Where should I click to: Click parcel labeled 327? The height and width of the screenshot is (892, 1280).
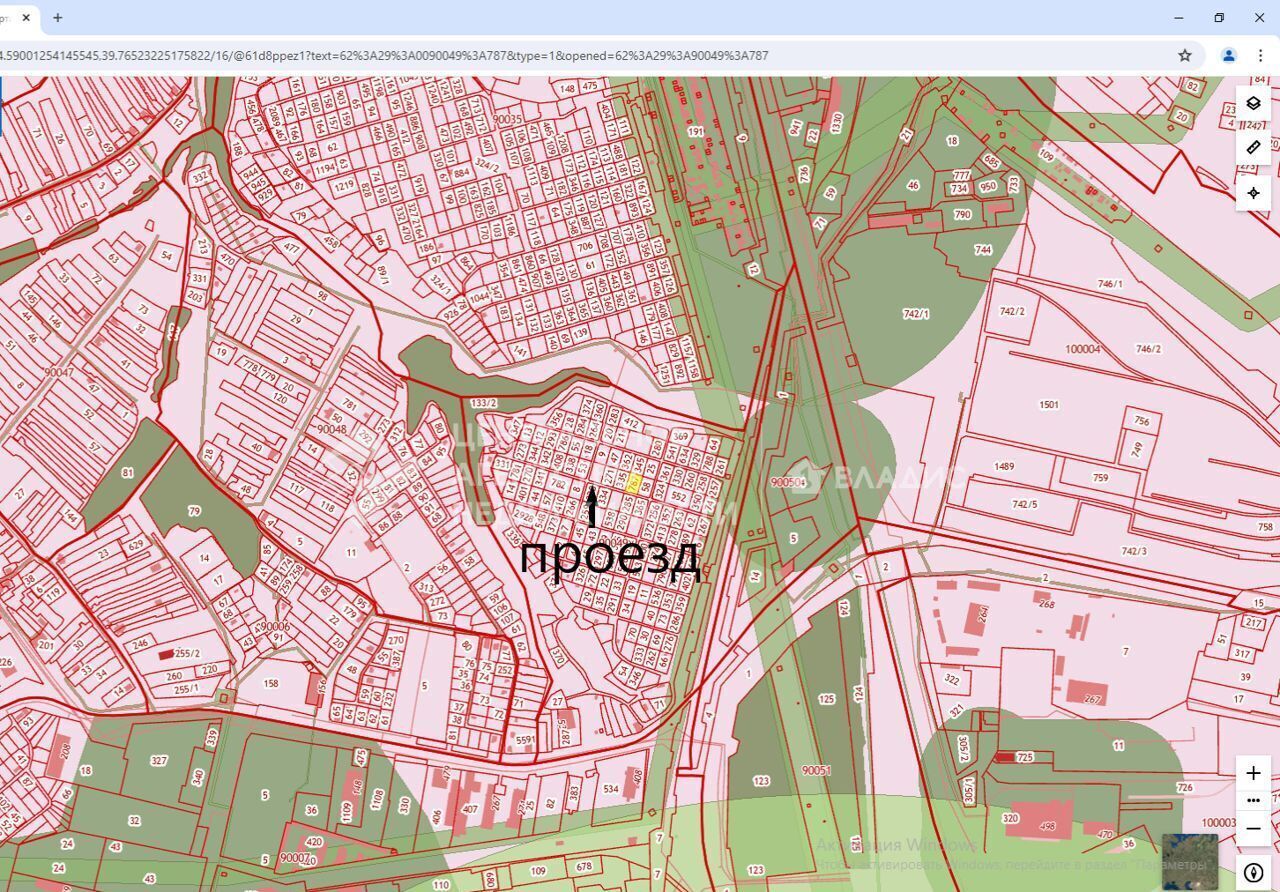coord(158,761)
